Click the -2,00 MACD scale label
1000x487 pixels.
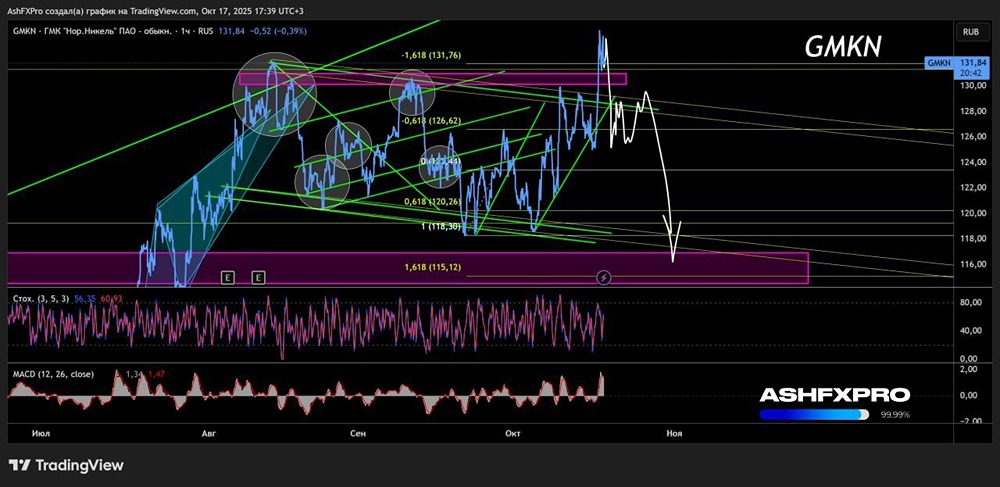973,421
